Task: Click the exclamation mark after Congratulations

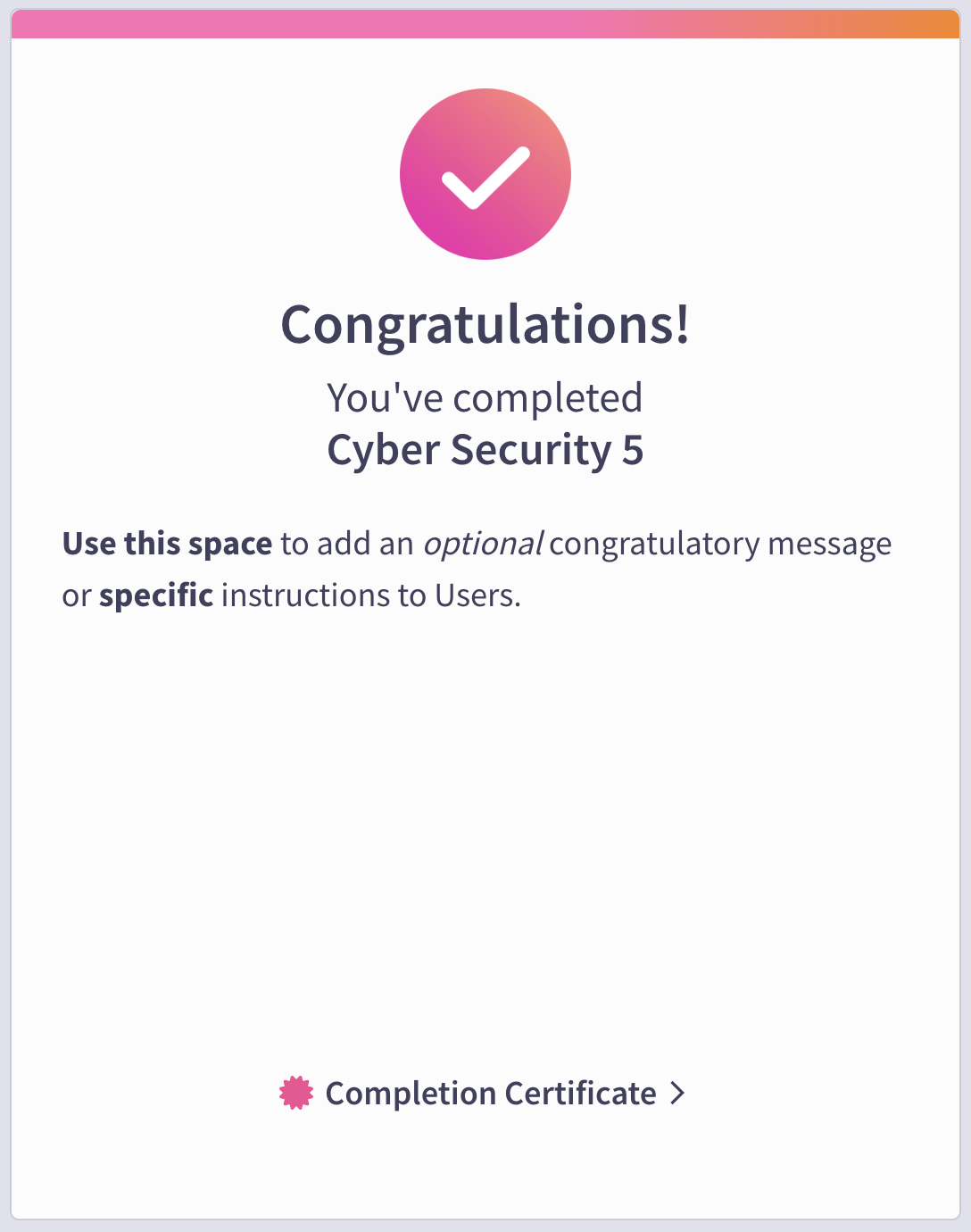Action: pyautogui.click(x=682, y=321)
